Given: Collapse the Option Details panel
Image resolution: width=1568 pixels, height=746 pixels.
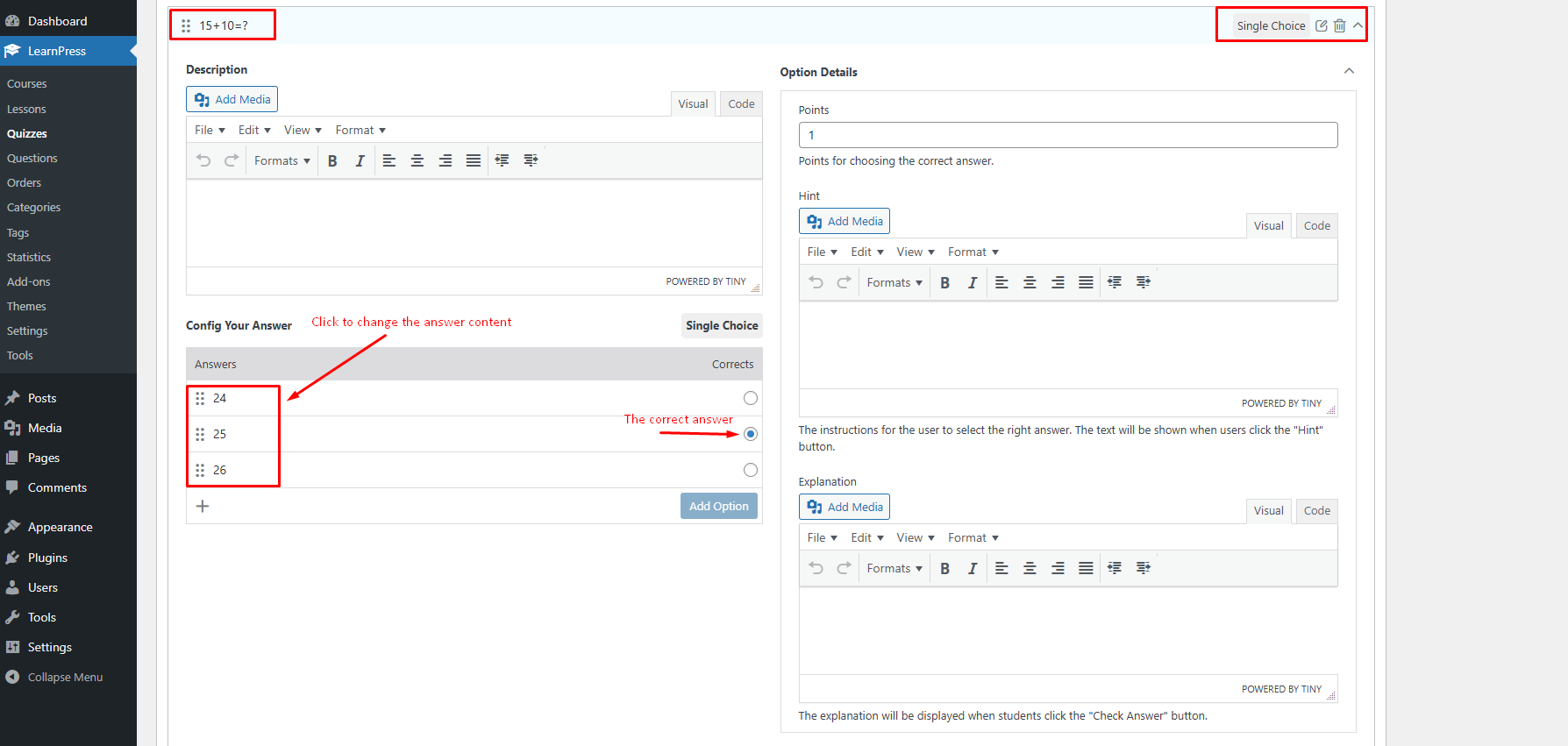Looking at the screenshot, I should coord(1349,71).
